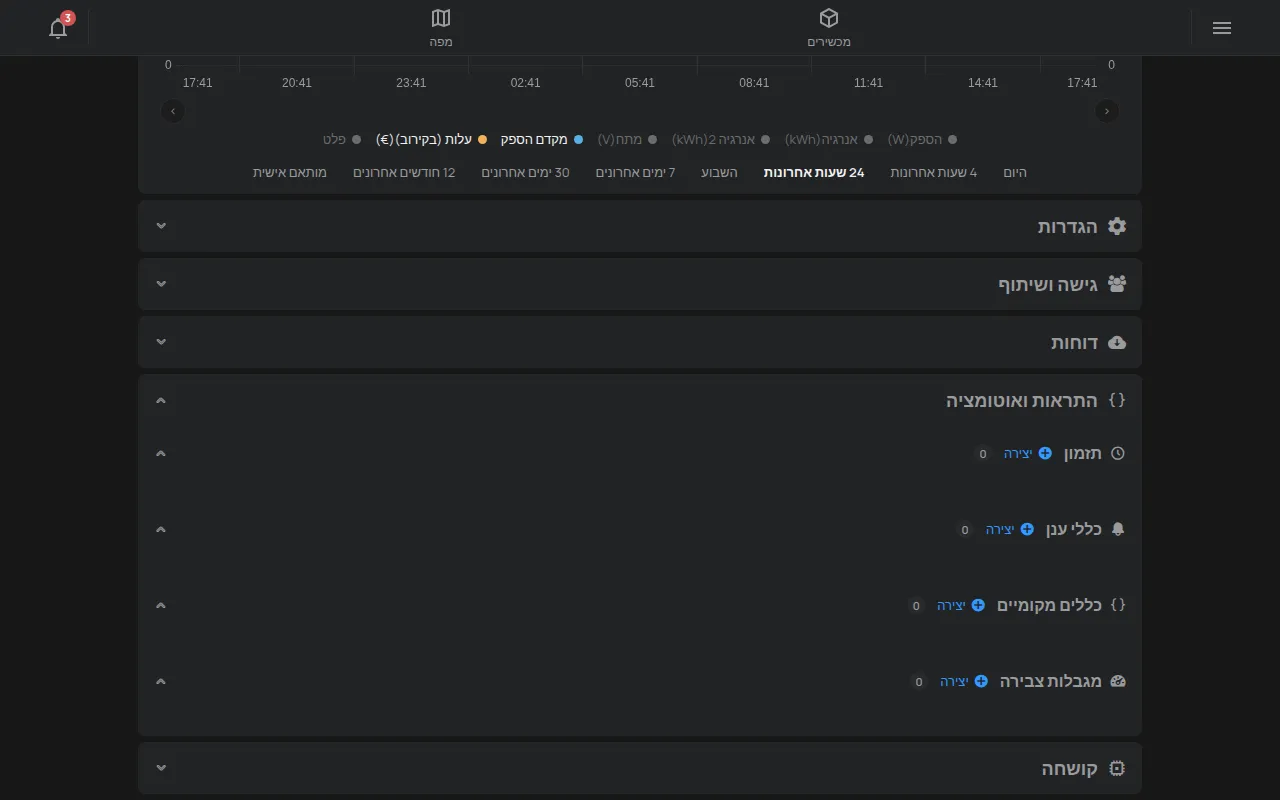Viewport: 1280px width, 800px height.
Task: Select the מותאם אישית custom range
Action: (x=290, y=173)
